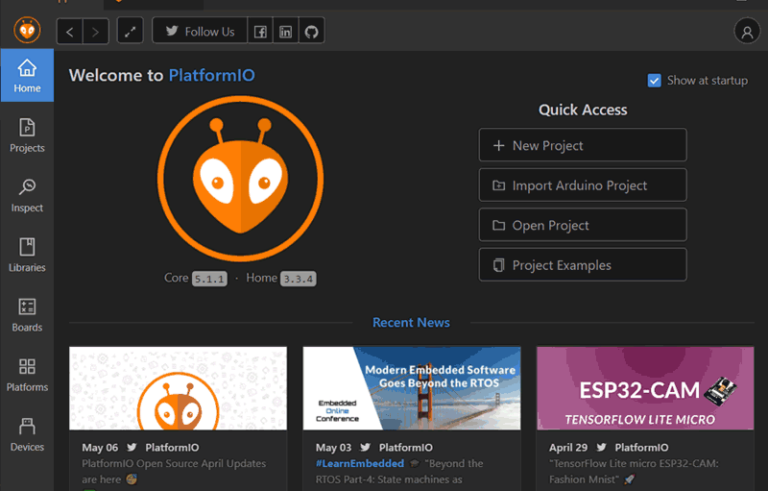Click the Home 3.3.4 version badge
768x491 pixels.
click(x=298, y=279)
